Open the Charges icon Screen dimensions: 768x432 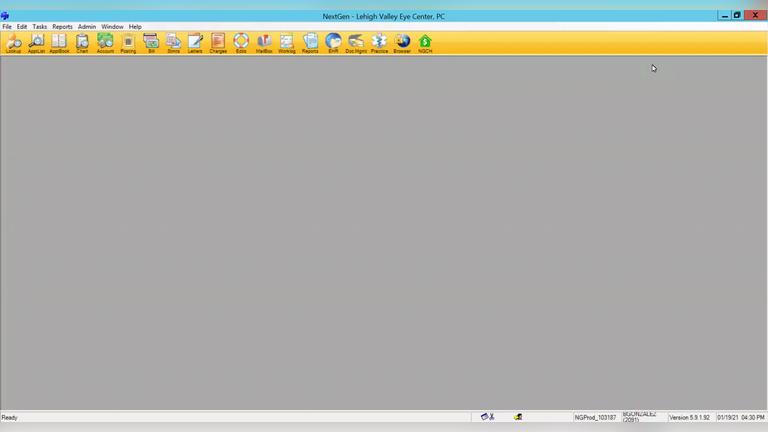pyautogui.click(x=218, y=42)
